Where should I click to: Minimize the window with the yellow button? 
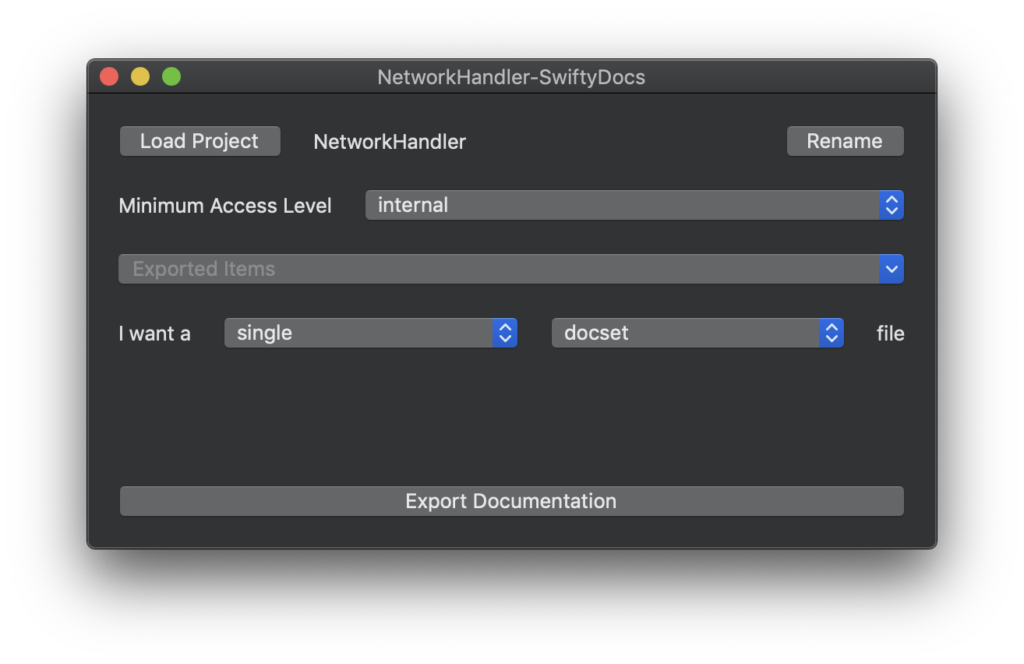[140, 76]
